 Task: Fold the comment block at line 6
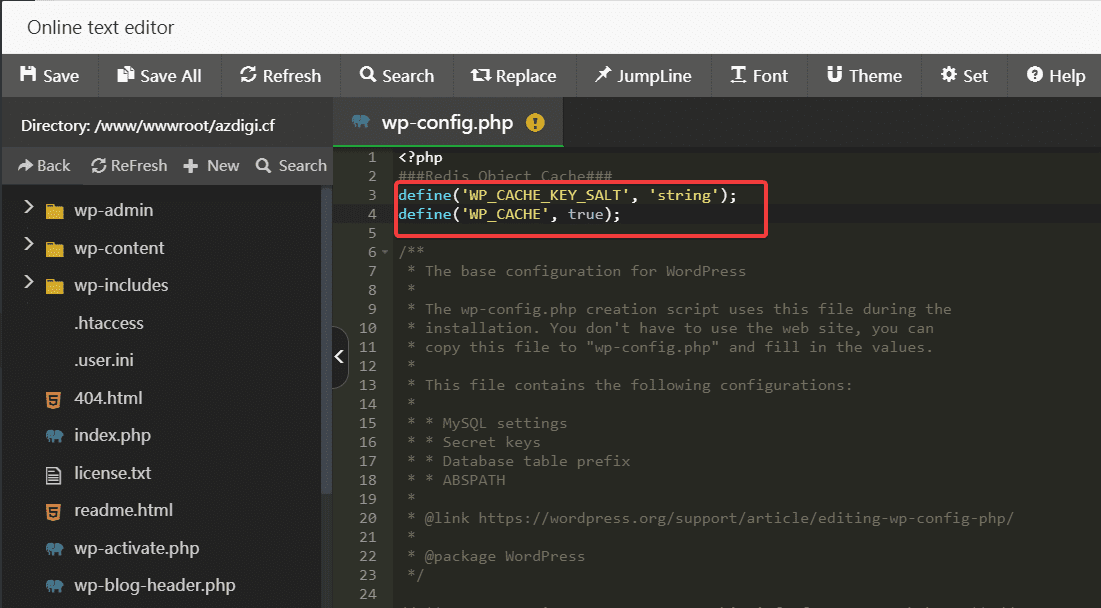(x=385, y=252)
